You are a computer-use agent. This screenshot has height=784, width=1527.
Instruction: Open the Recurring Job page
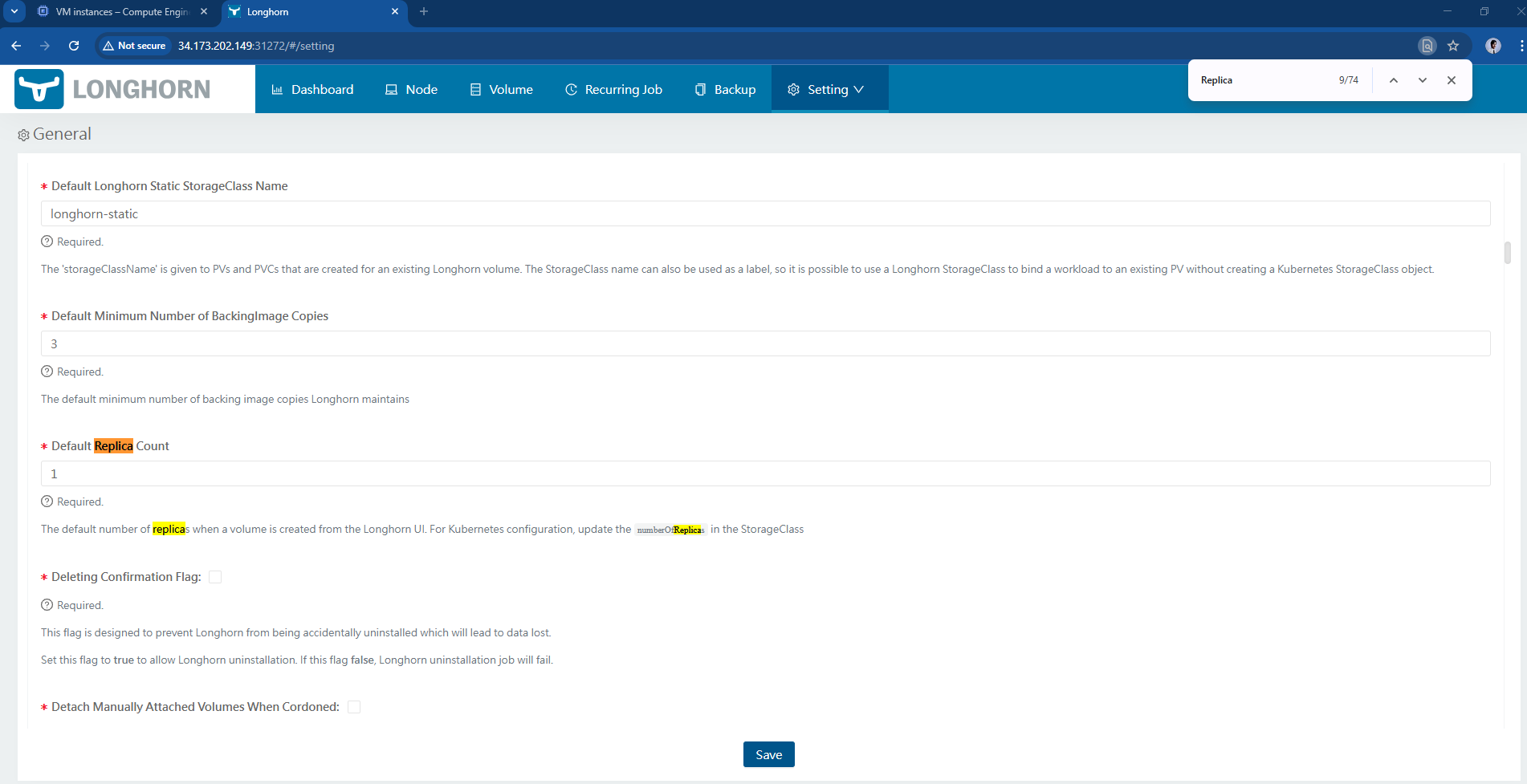coord(613,89)
